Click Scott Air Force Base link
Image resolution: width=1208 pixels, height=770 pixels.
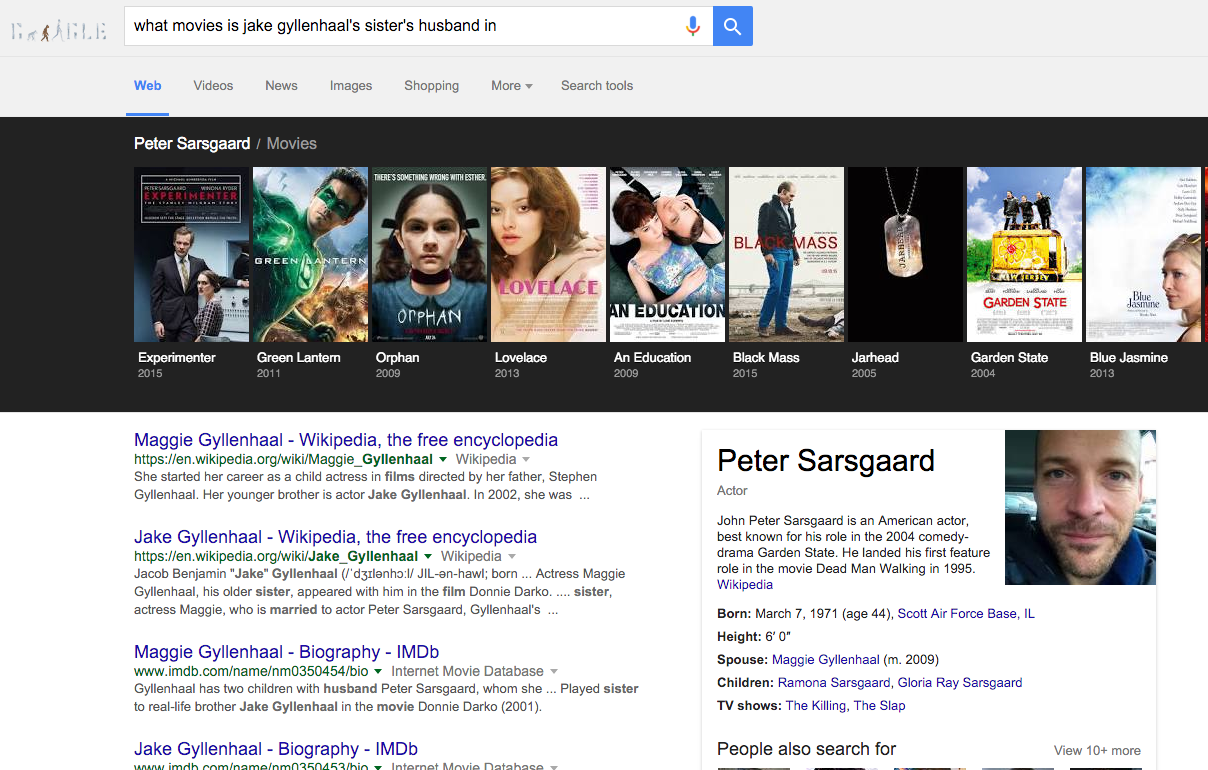(x=957, y=614)
